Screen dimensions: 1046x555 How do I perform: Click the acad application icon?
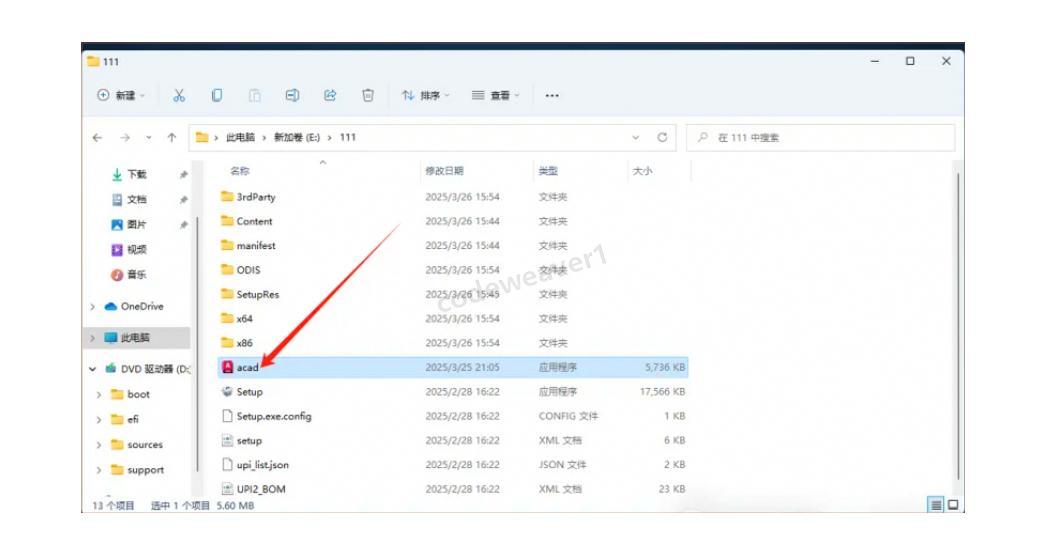227,368
